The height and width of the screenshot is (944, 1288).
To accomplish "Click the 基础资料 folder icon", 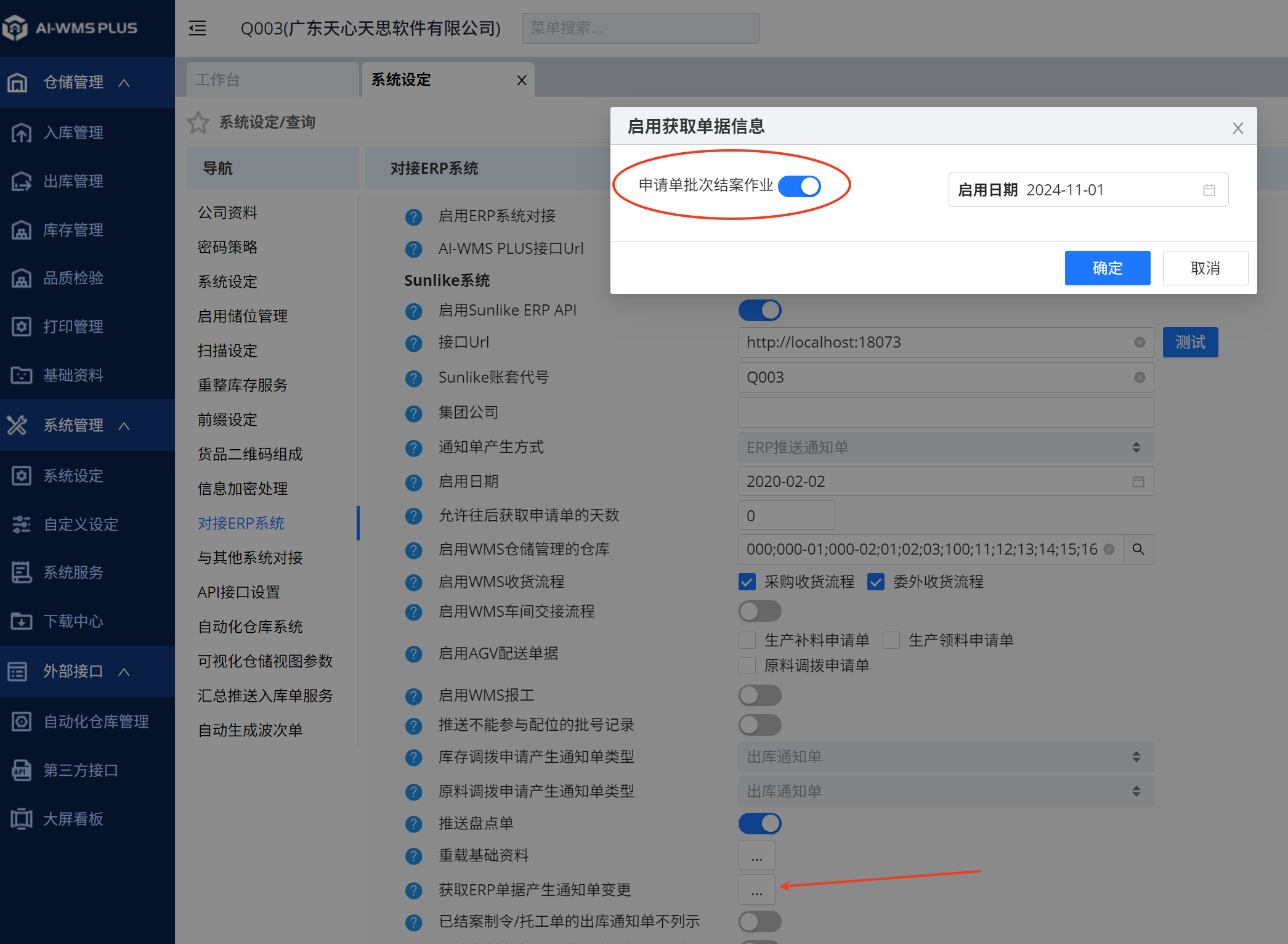I will [x=22, y=375].
